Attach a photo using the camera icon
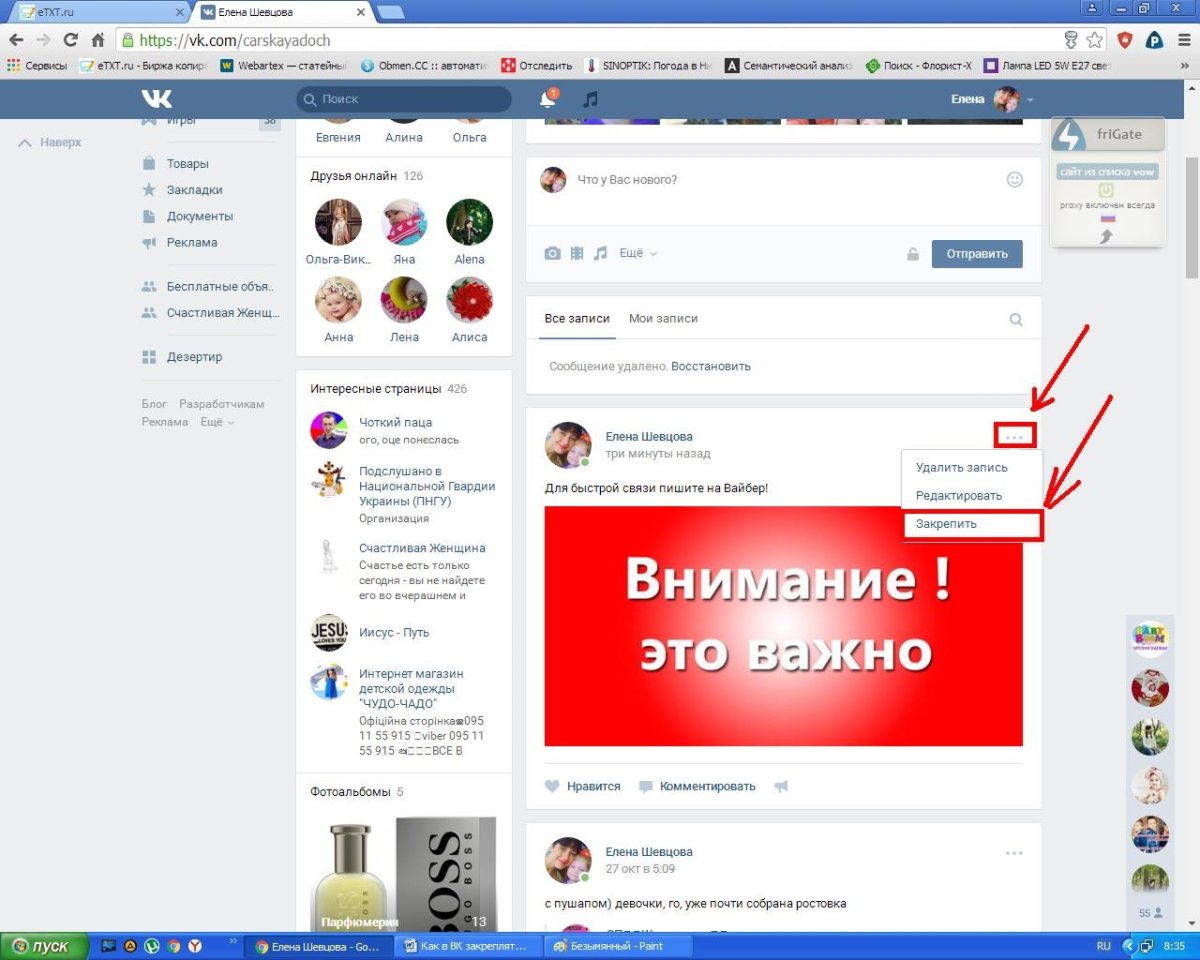 pyautogui.click(x=552, y=253)
